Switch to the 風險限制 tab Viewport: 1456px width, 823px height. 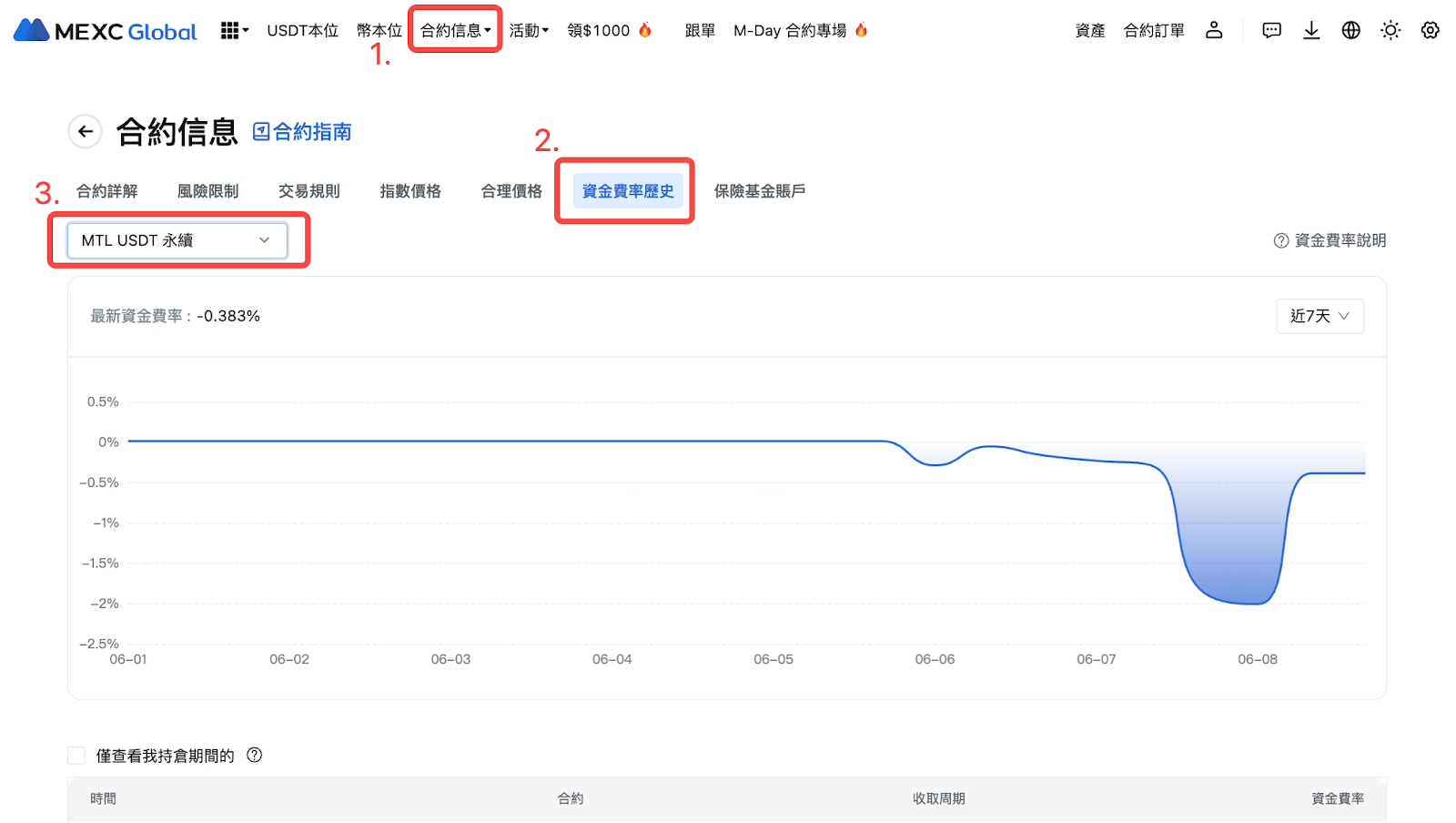click(207, 191)
